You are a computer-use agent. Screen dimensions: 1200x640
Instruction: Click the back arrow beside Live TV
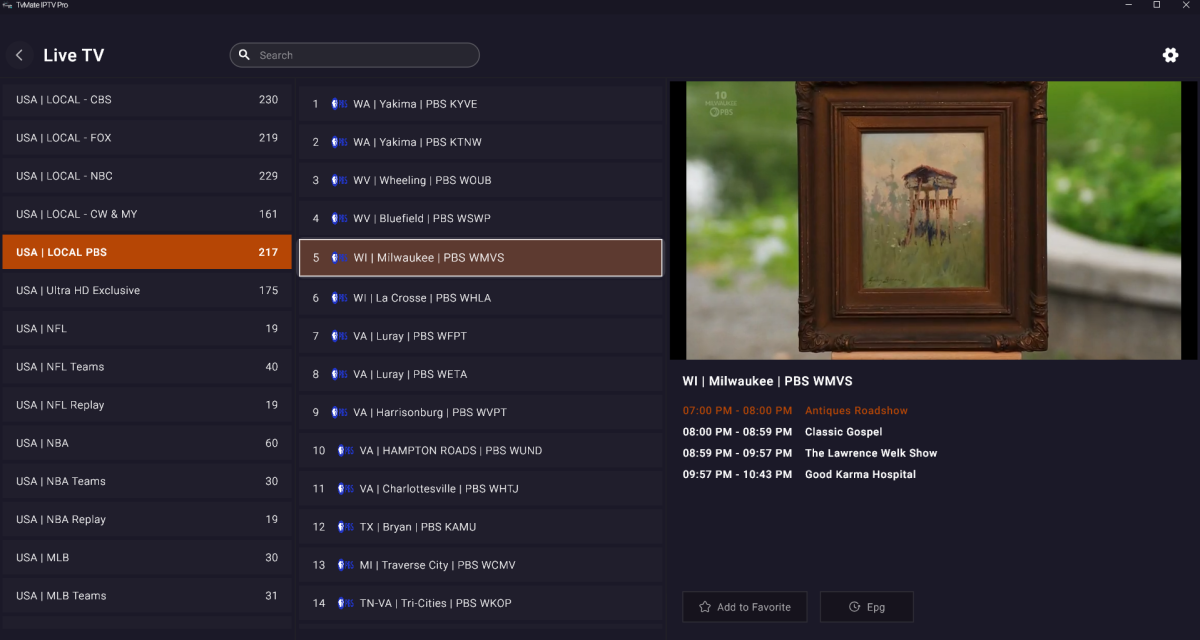coord(19,55)
